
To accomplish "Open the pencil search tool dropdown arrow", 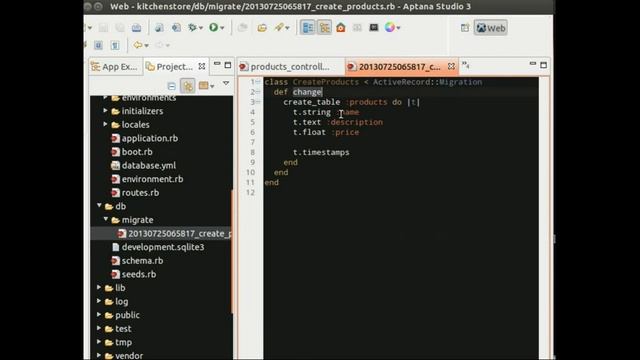I will pos(287,28).
